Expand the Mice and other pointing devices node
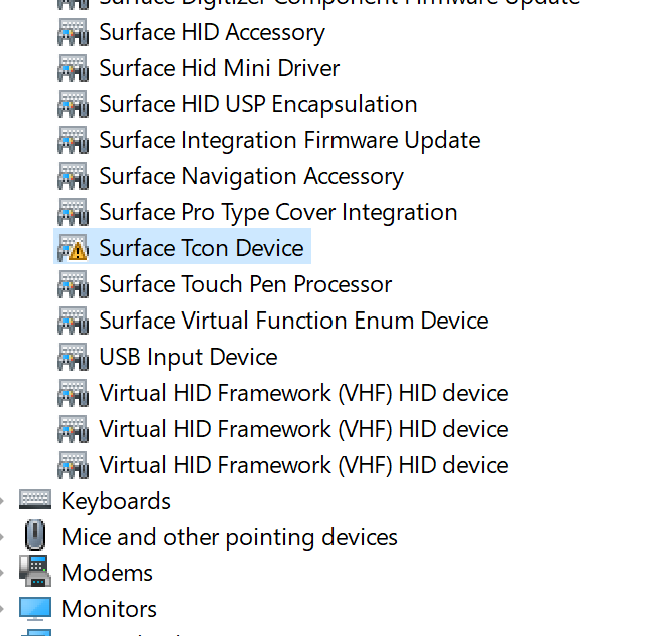This screenshot has height=636, width=662. tap(3, 537)
